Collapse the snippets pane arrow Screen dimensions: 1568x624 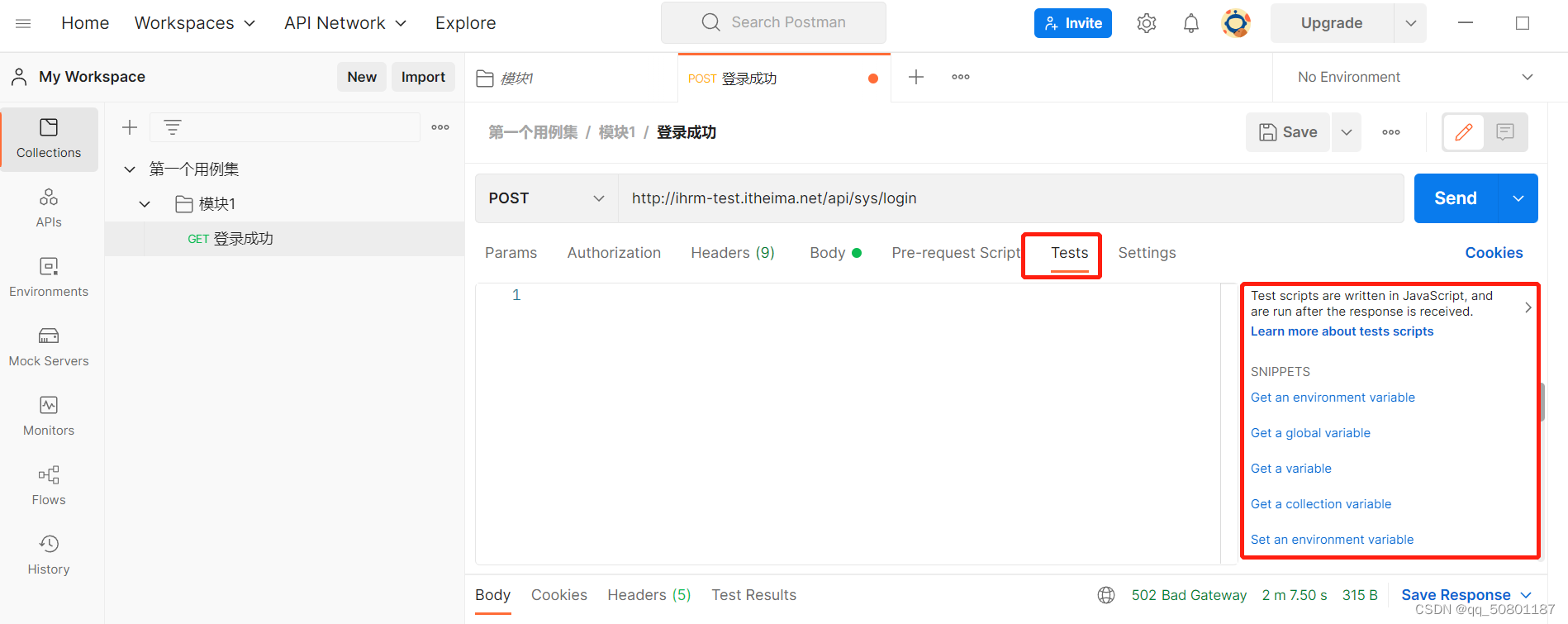(1528, 307)
